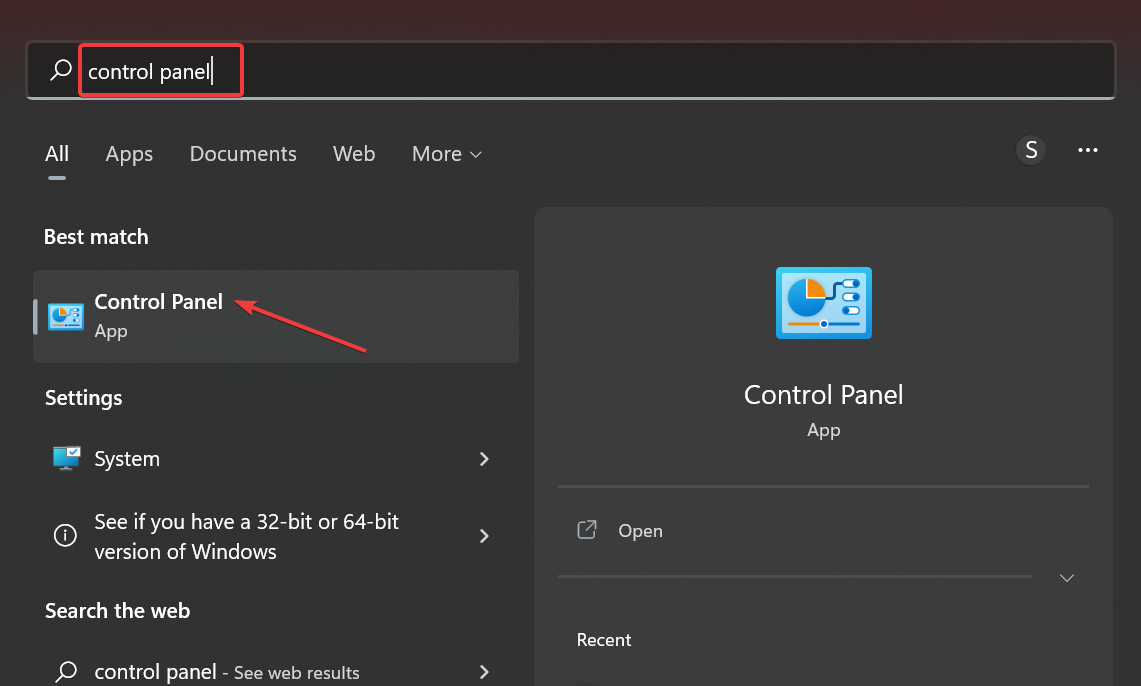Click the System monitor icon
Screen dimensions: 1141x686
[x=66, y=458]
